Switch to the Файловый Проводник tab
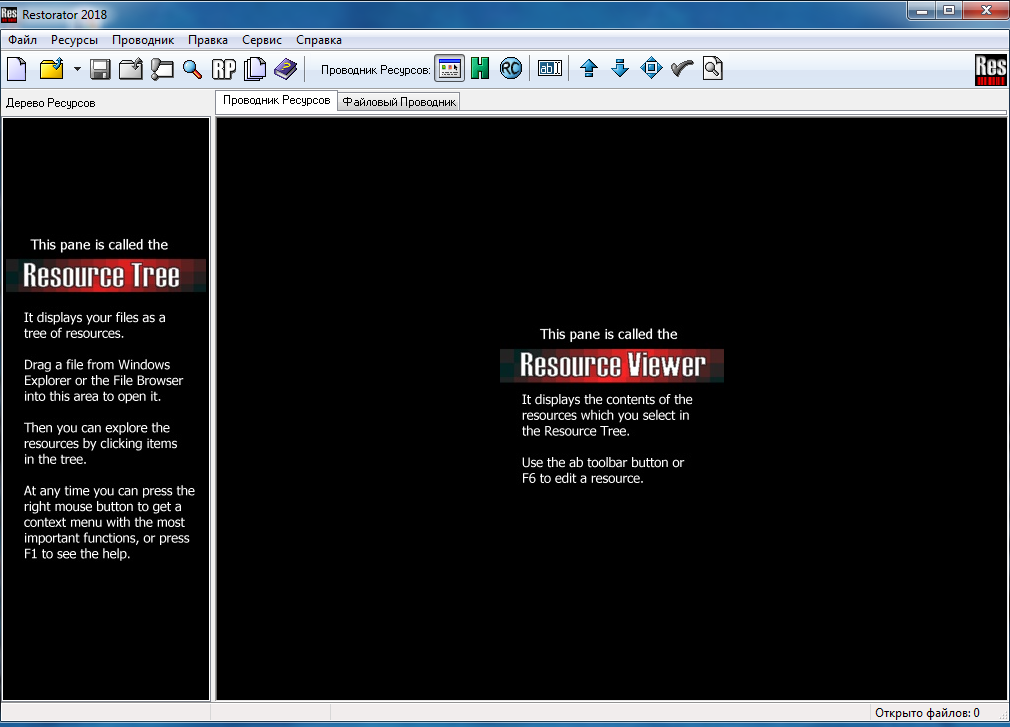This screenshot has width=1010, height=727. click(x=399, y=102)
